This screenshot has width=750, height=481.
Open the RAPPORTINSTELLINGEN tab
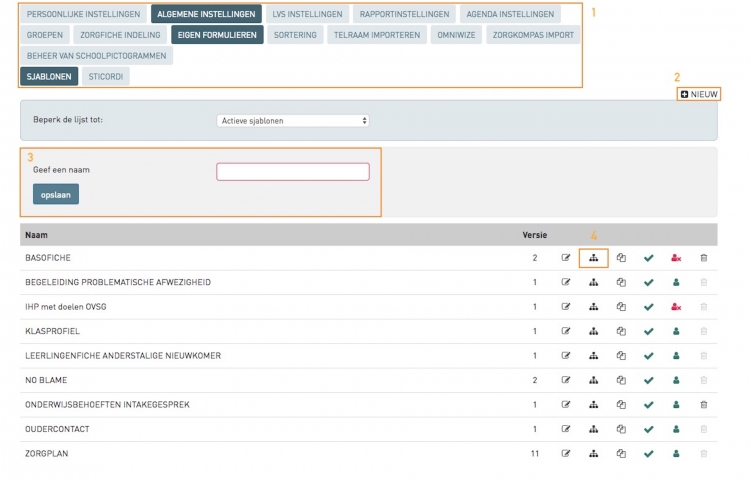point(406,15)
